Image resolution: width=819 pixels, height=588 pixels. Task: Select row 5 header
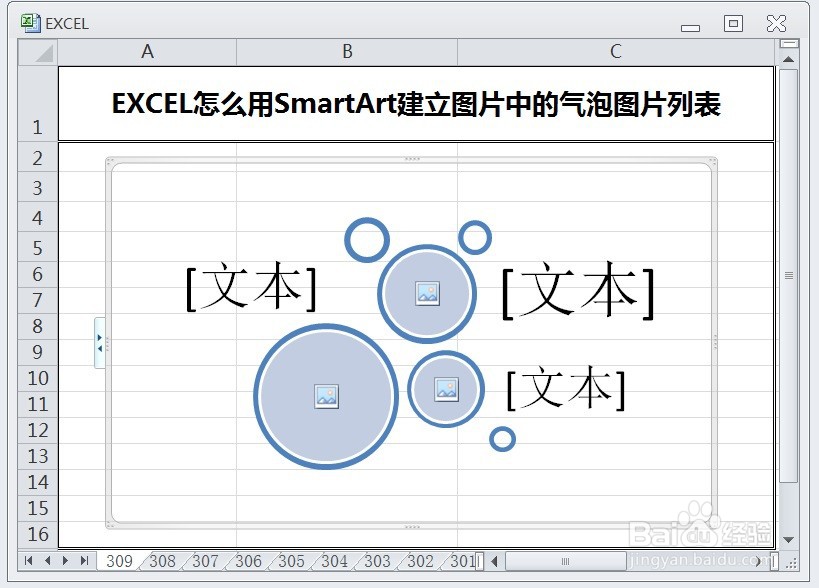pyautogui.click(x=38, y=247)
